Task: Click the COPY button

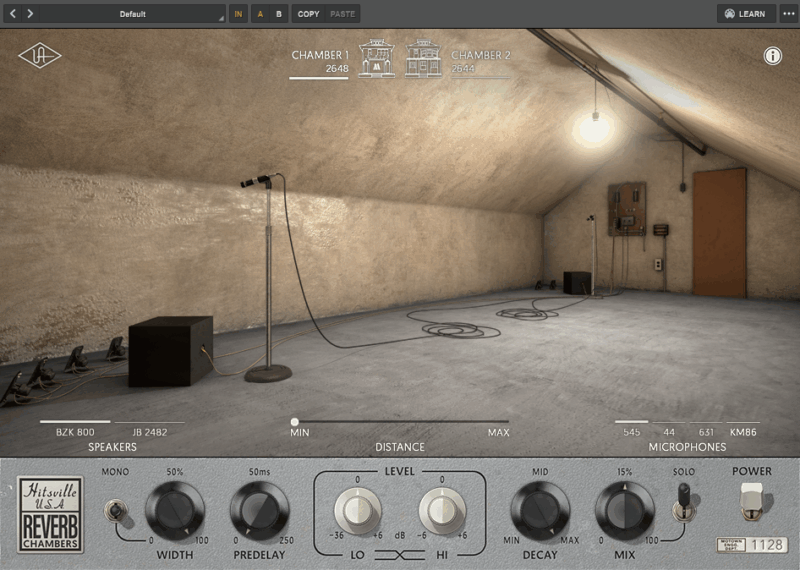Action: [308, 14]
